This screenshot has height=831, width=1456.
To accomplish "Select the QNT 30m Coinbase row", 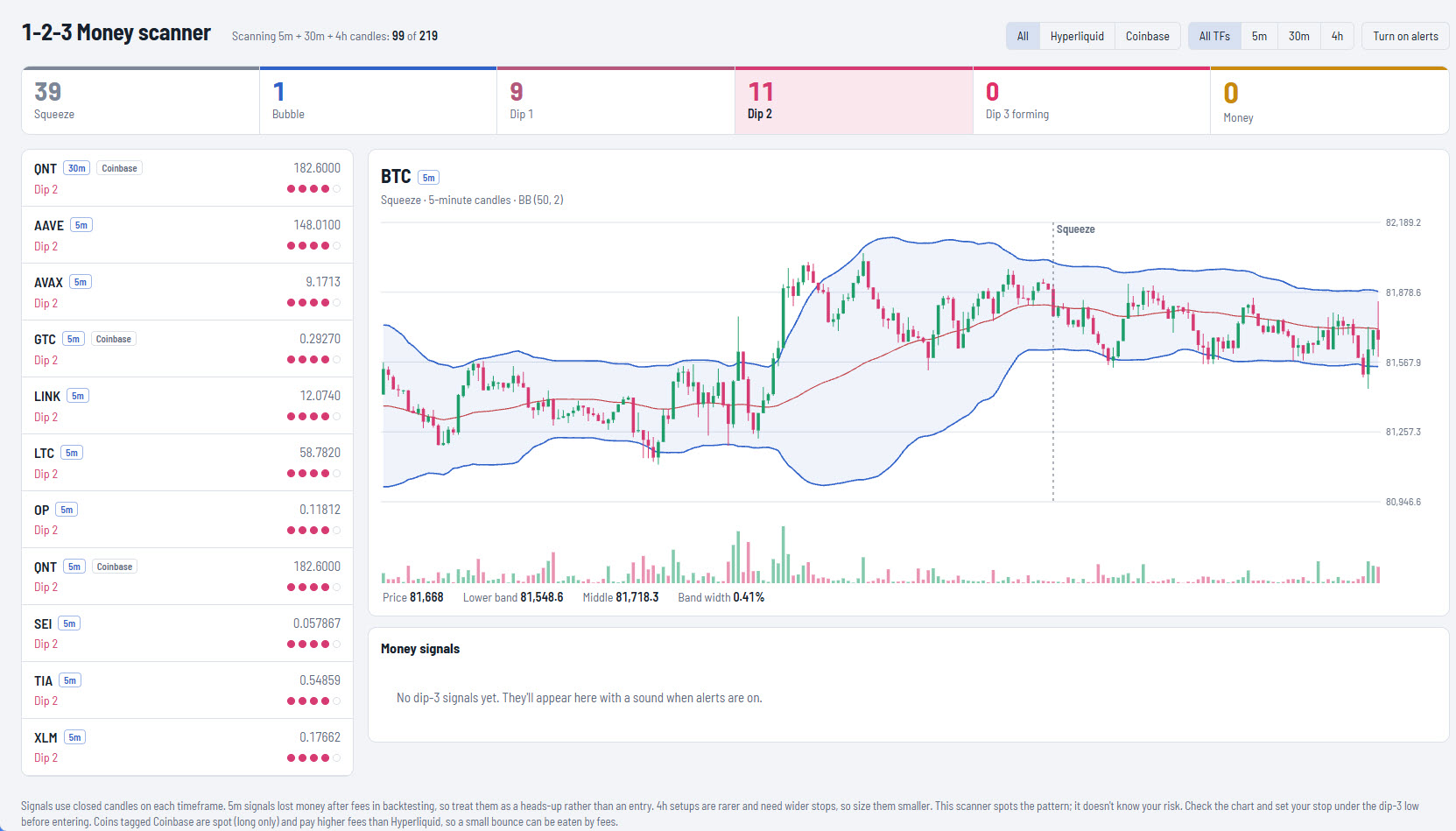I will point(187,178).
